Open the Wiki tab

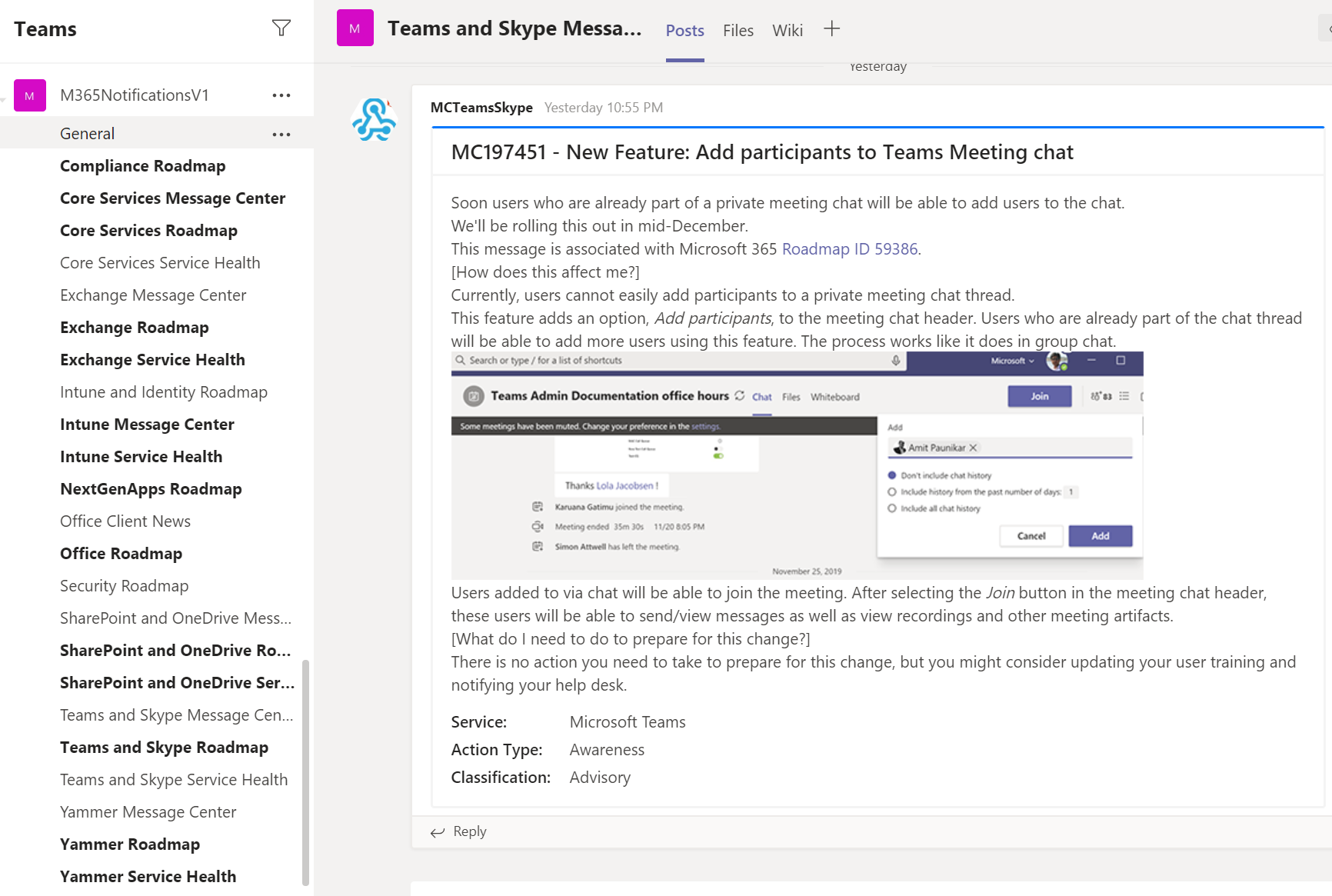click(787, 31)
